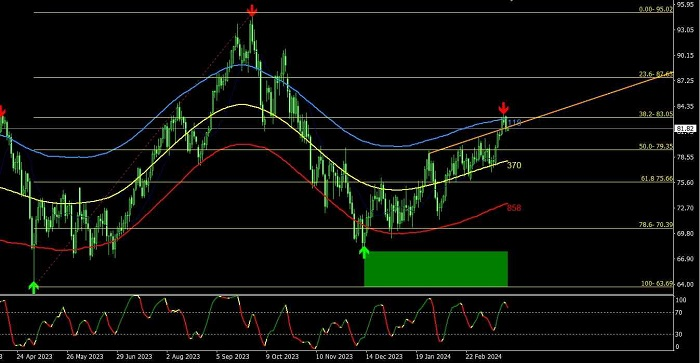This screenshot has height=363, width=700.
Task: Click the 38.2- 83.05 Fibonacci label
Action: [655, 114]
